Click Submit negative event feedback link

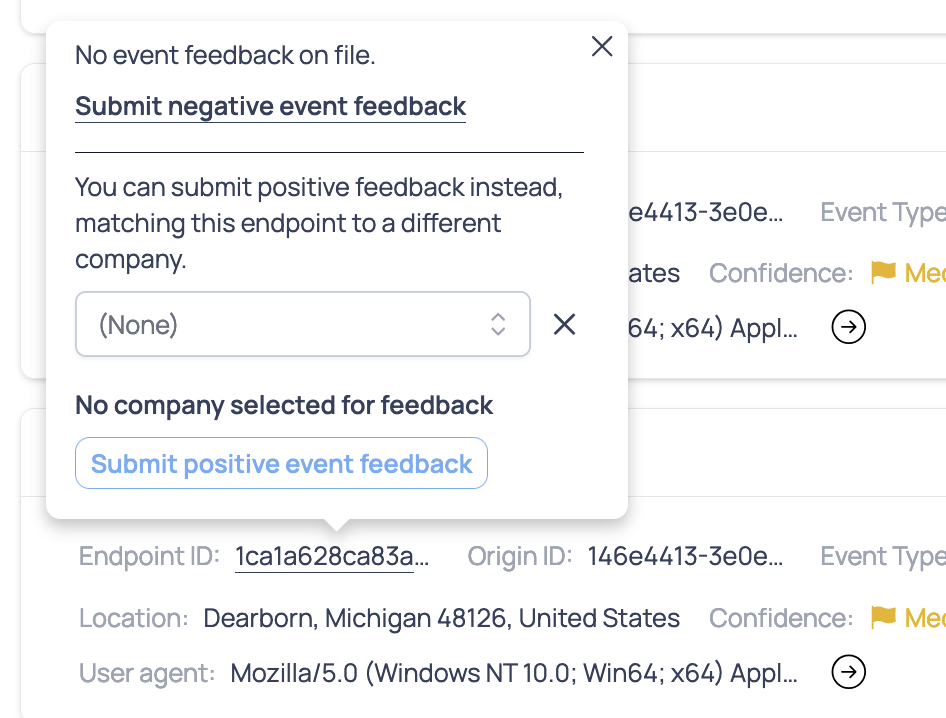[270, 106]
